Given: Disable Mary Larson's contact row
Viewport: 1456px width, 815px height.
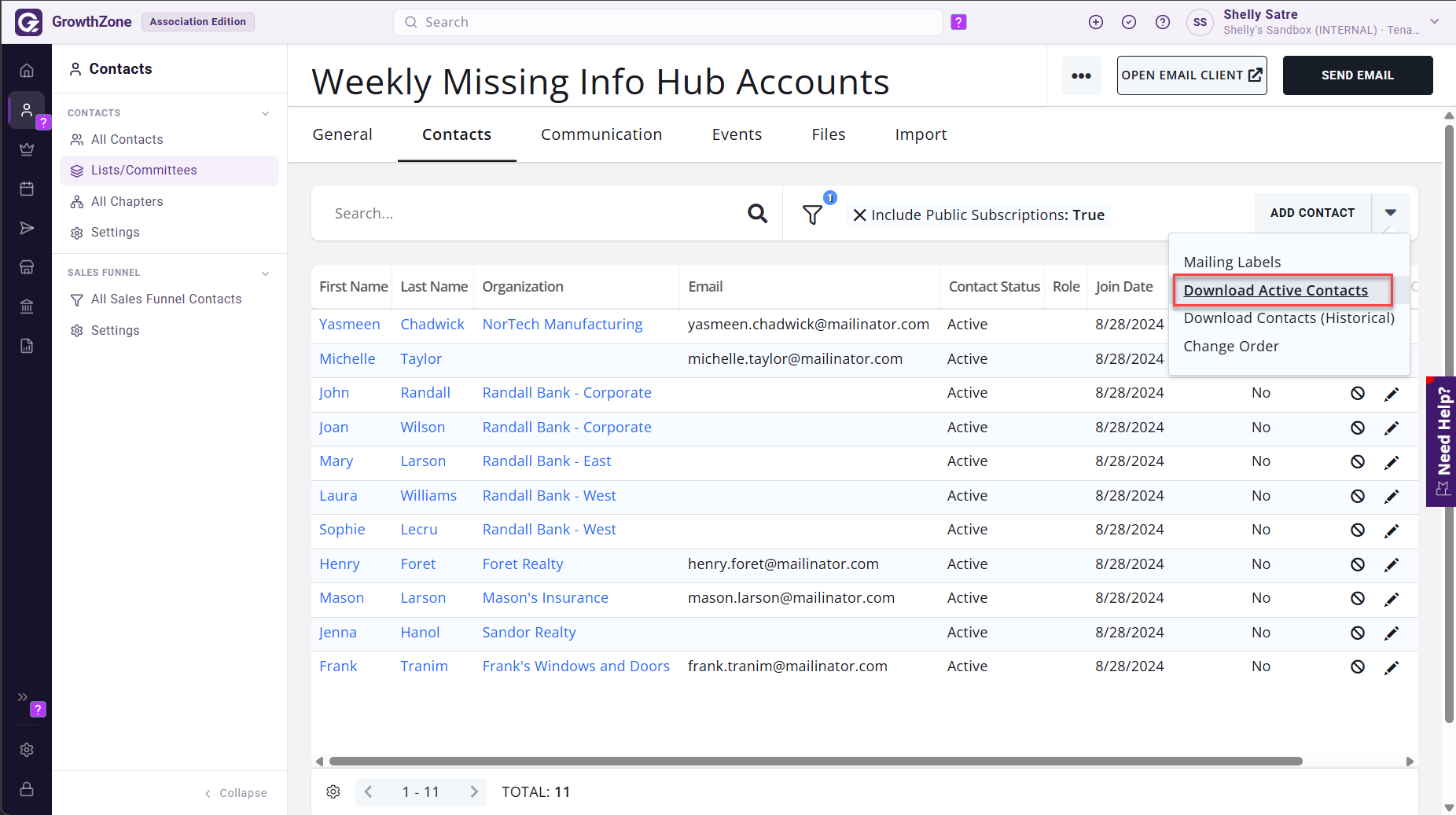Looking at the screenshot, I should pyautogui.click(x=1358, y=461).
